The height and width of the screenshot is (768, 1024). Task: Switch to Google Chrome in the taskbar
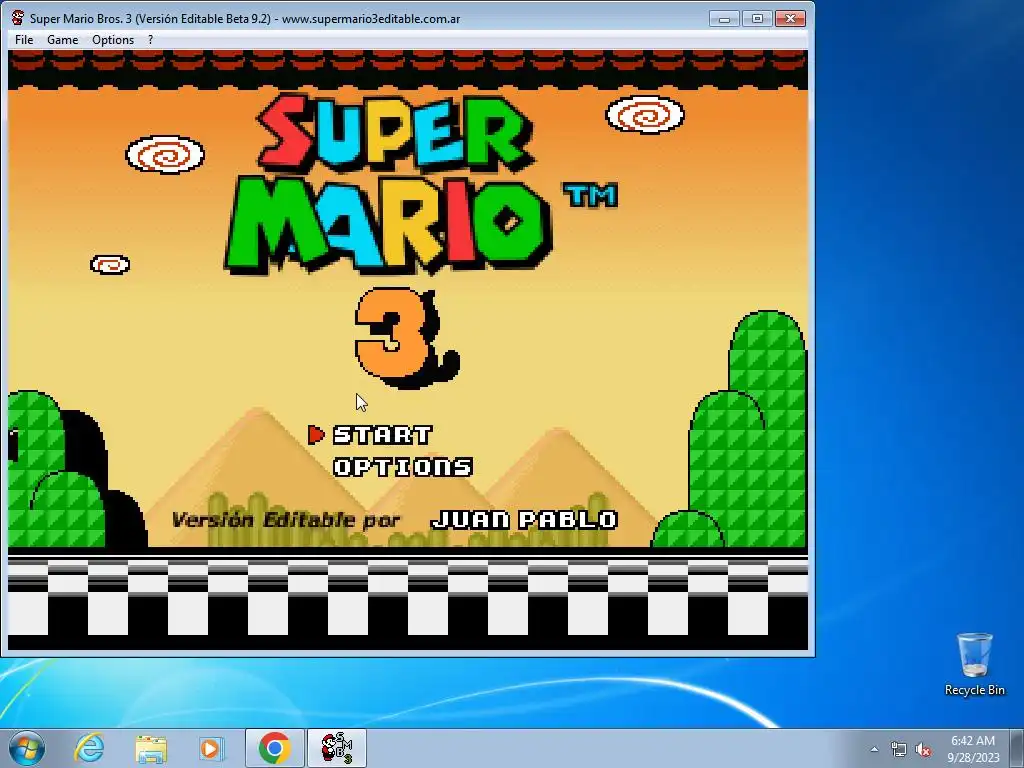point(274,748)
